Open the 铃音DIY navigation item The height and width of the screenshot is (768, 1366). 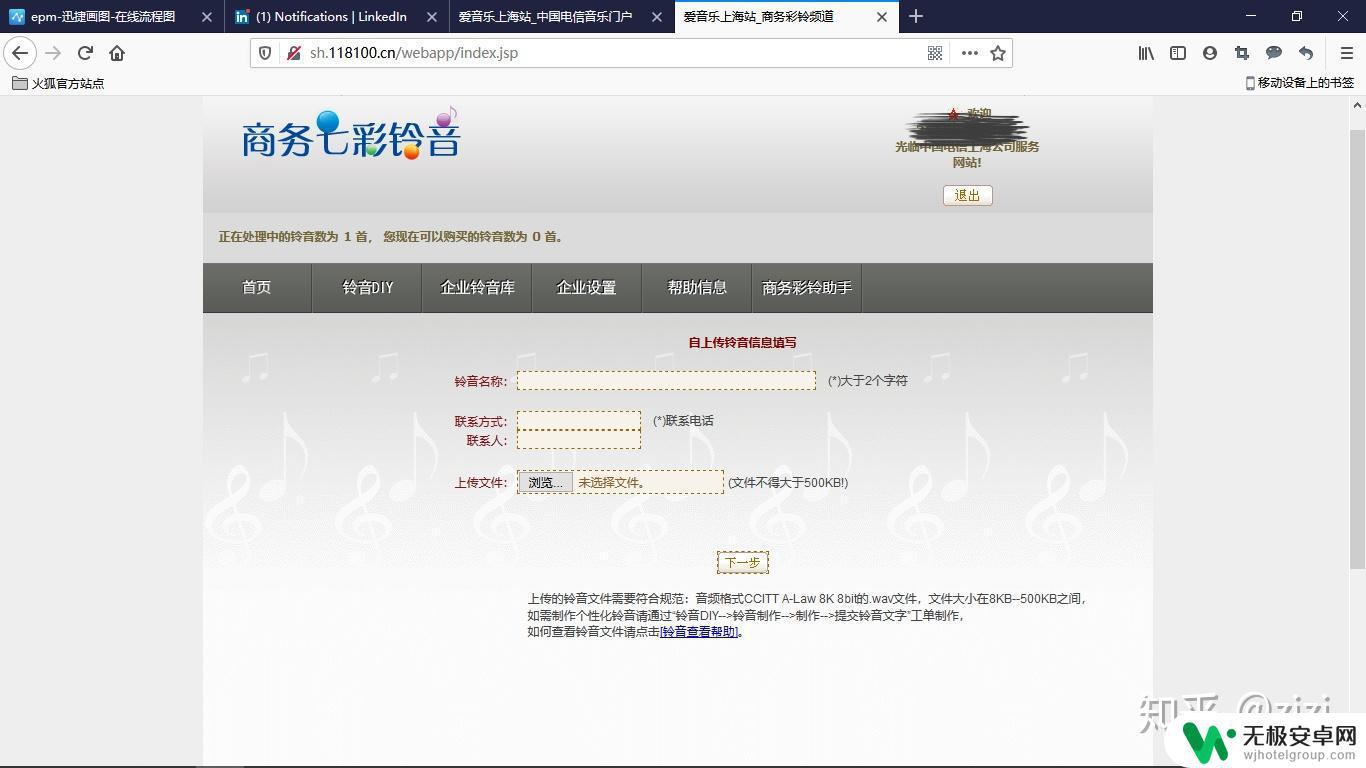click(368, 288)
